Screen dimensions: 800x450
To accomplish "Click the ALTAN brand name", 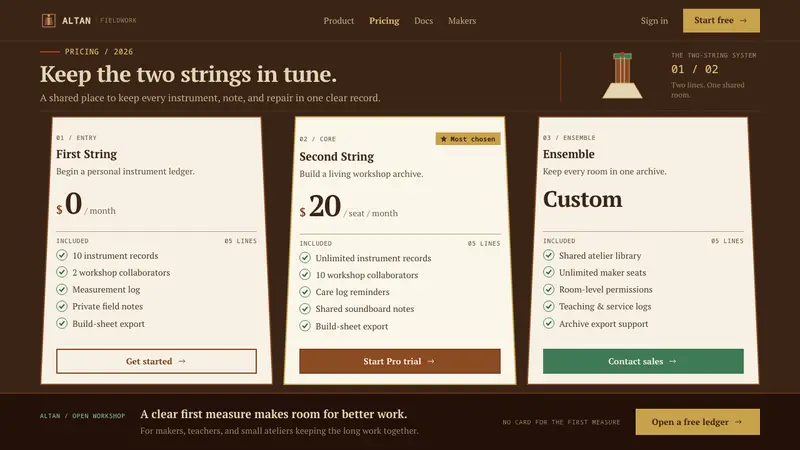I will 77,21.
